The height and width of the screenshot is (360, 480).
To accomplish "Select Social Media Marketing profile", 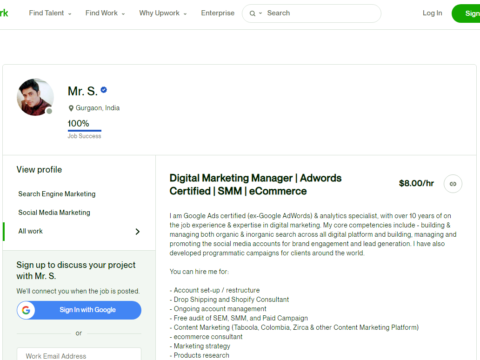I will (x=54, y=213).
